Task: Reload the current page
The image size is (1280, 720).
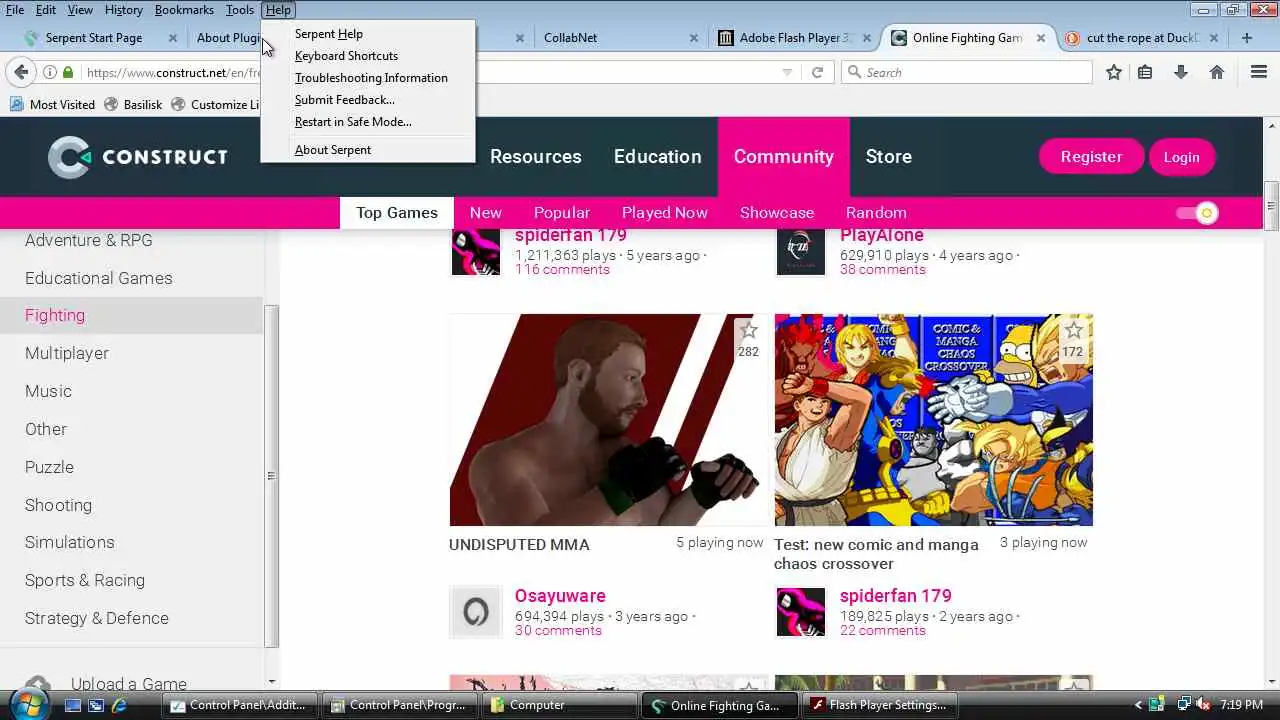Action: (x=817, y=72)
